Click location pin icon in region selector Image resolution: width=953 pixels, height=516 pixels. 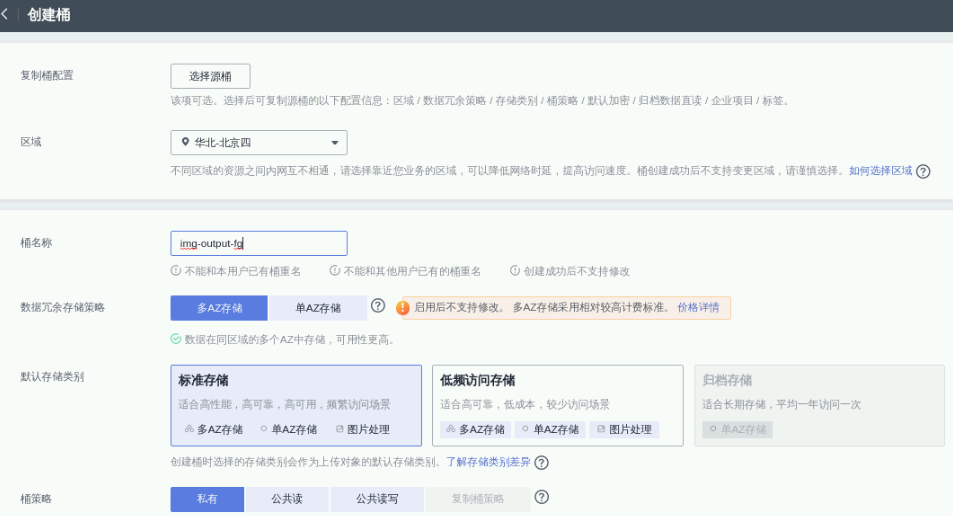[185, 143]
